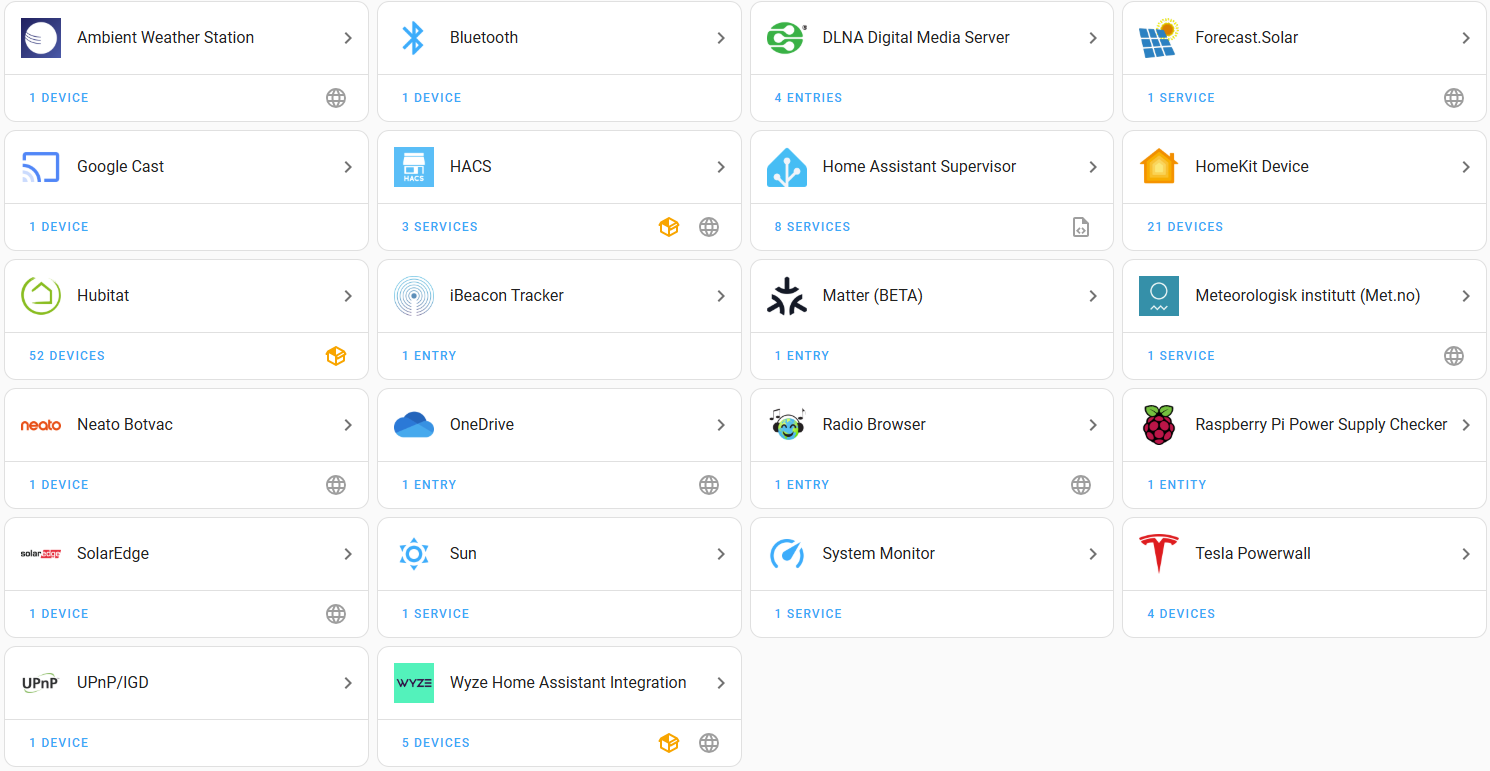Expand DLNA Digital Media Server chevron
The image size is (1490, 771).
point(1093,38)
